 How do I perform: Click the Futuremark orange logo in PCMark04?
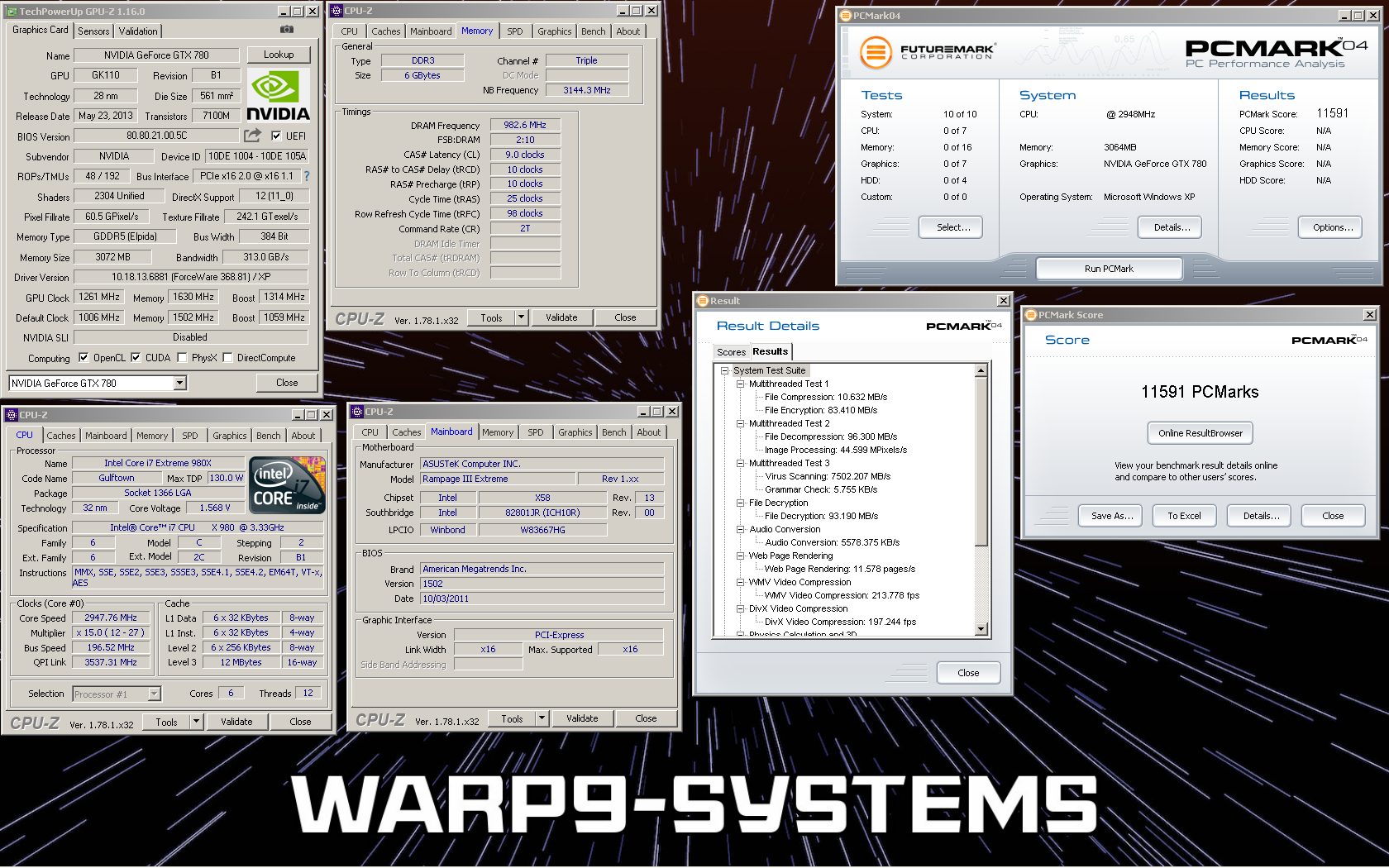coord(876,52)
